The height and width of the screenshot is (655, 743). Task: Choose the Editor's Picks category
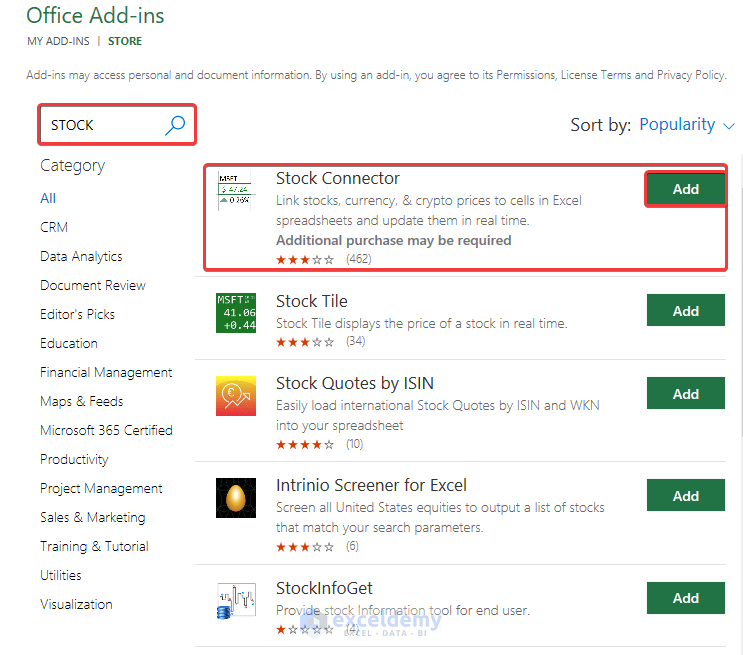point(77,314)
